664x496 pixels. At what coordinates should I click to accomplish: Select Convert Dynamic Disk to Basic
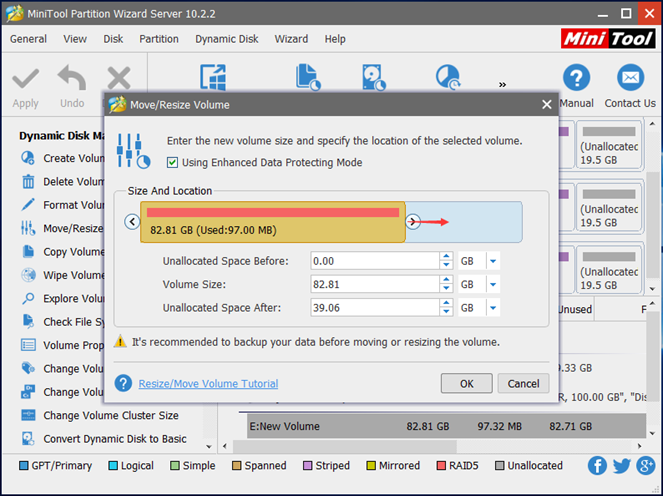[104, 438]
